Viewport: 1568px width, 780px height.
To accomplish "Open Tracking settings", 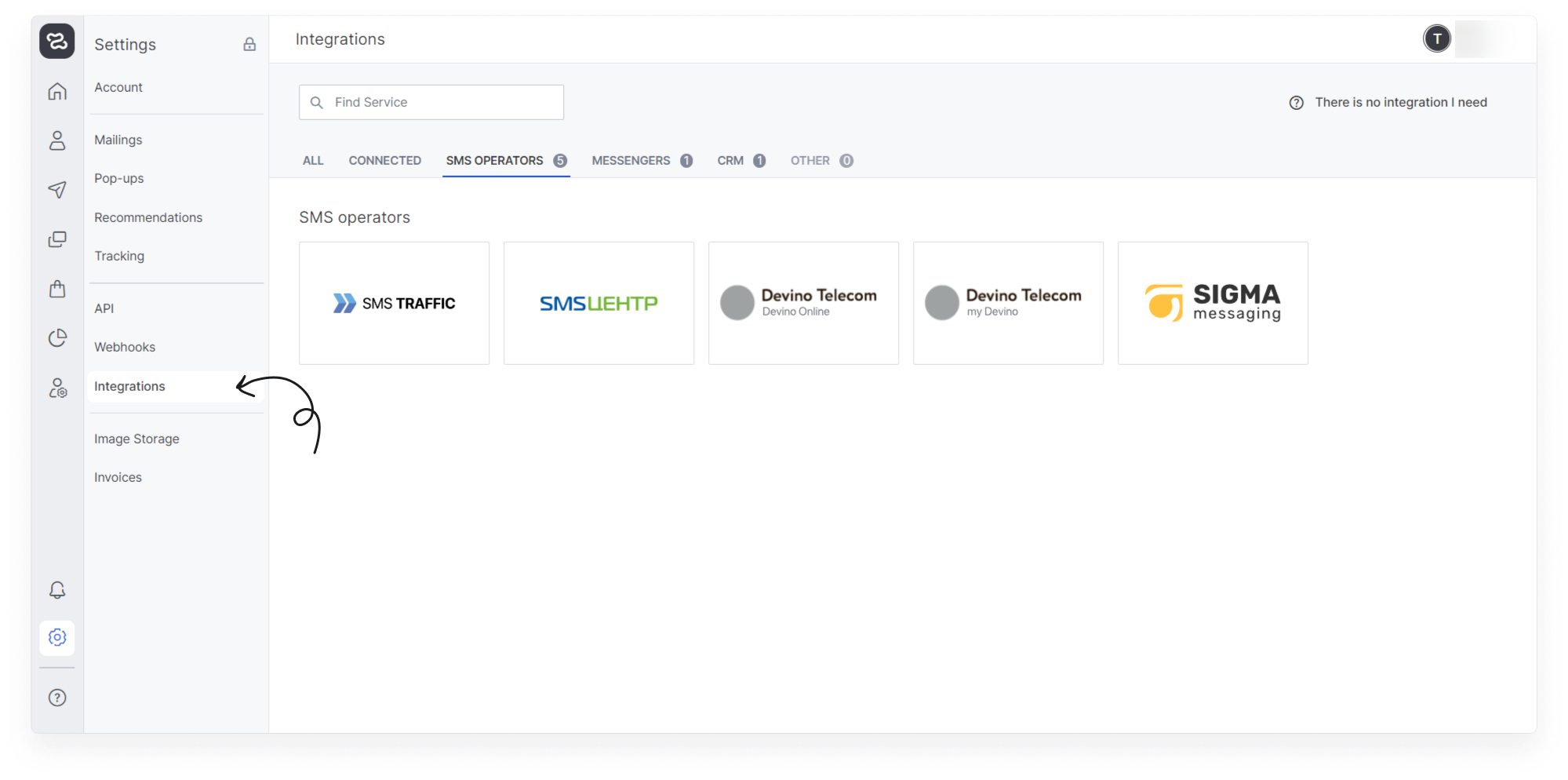I will [119, 256].
